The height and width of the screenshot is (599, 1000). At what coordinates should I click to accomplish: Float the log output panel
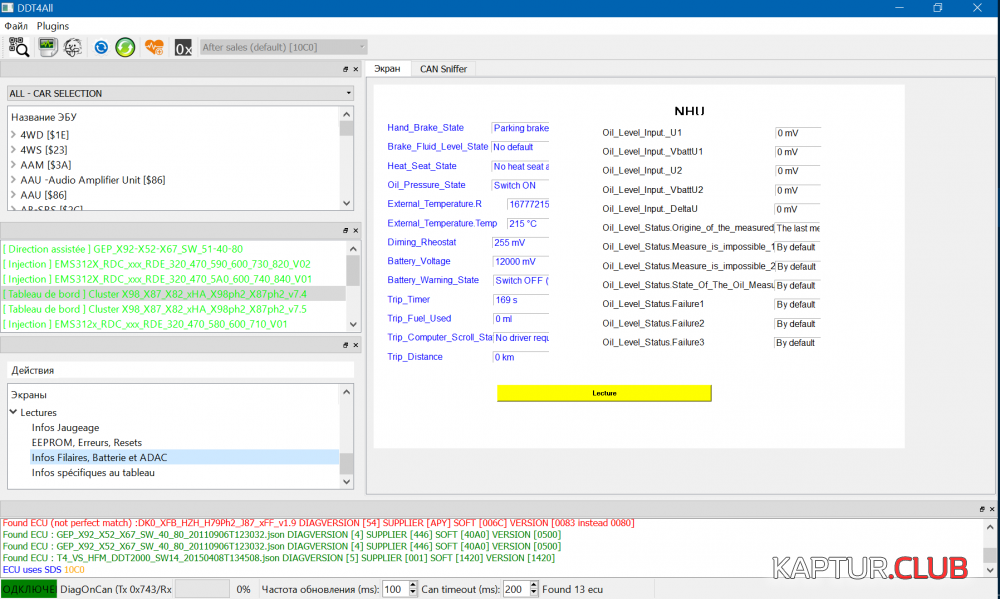pos(982,509)
